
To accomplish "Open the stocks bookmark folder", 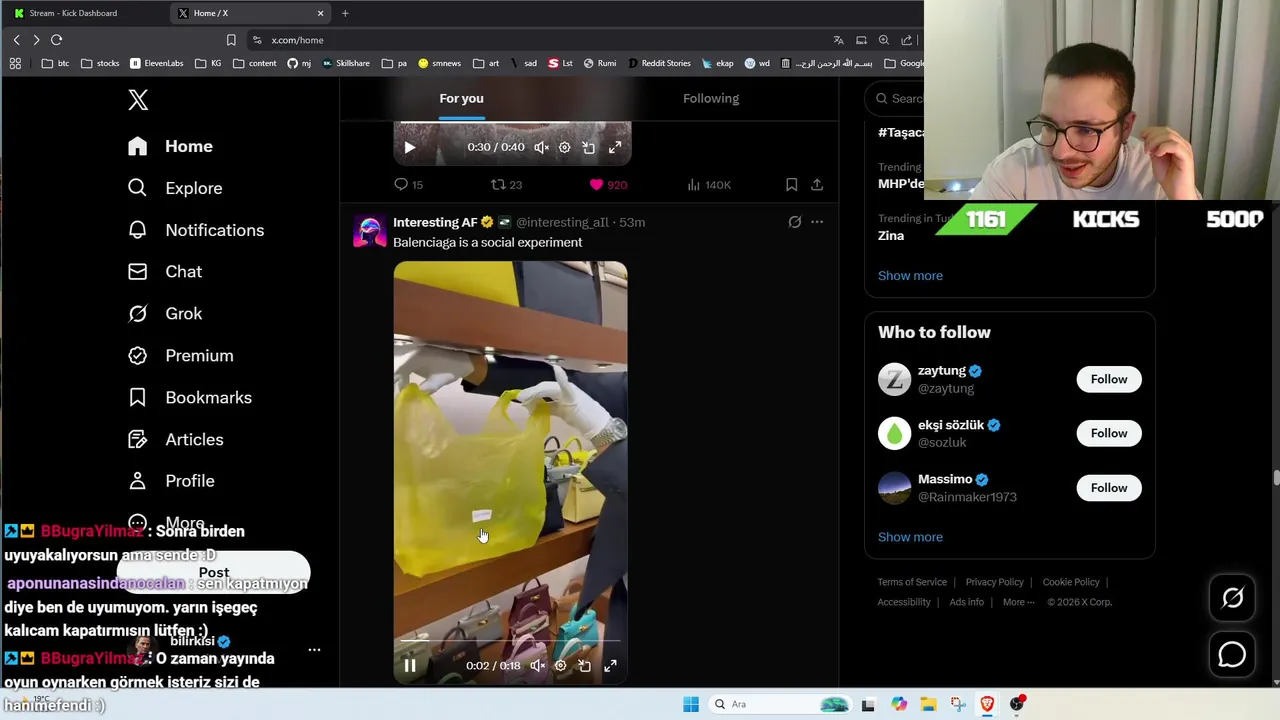I will pyautogui.click(x=100, y=63).
